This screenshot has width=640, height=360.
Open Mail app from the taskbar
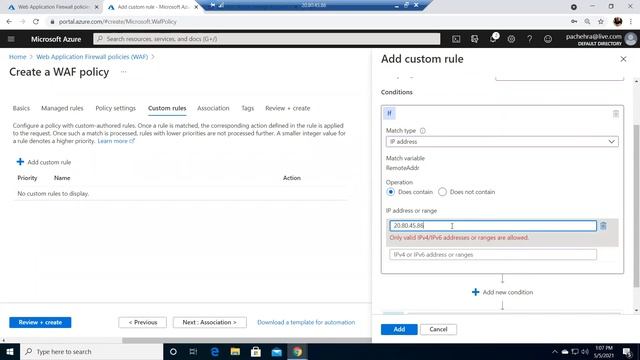click(277, 351)
